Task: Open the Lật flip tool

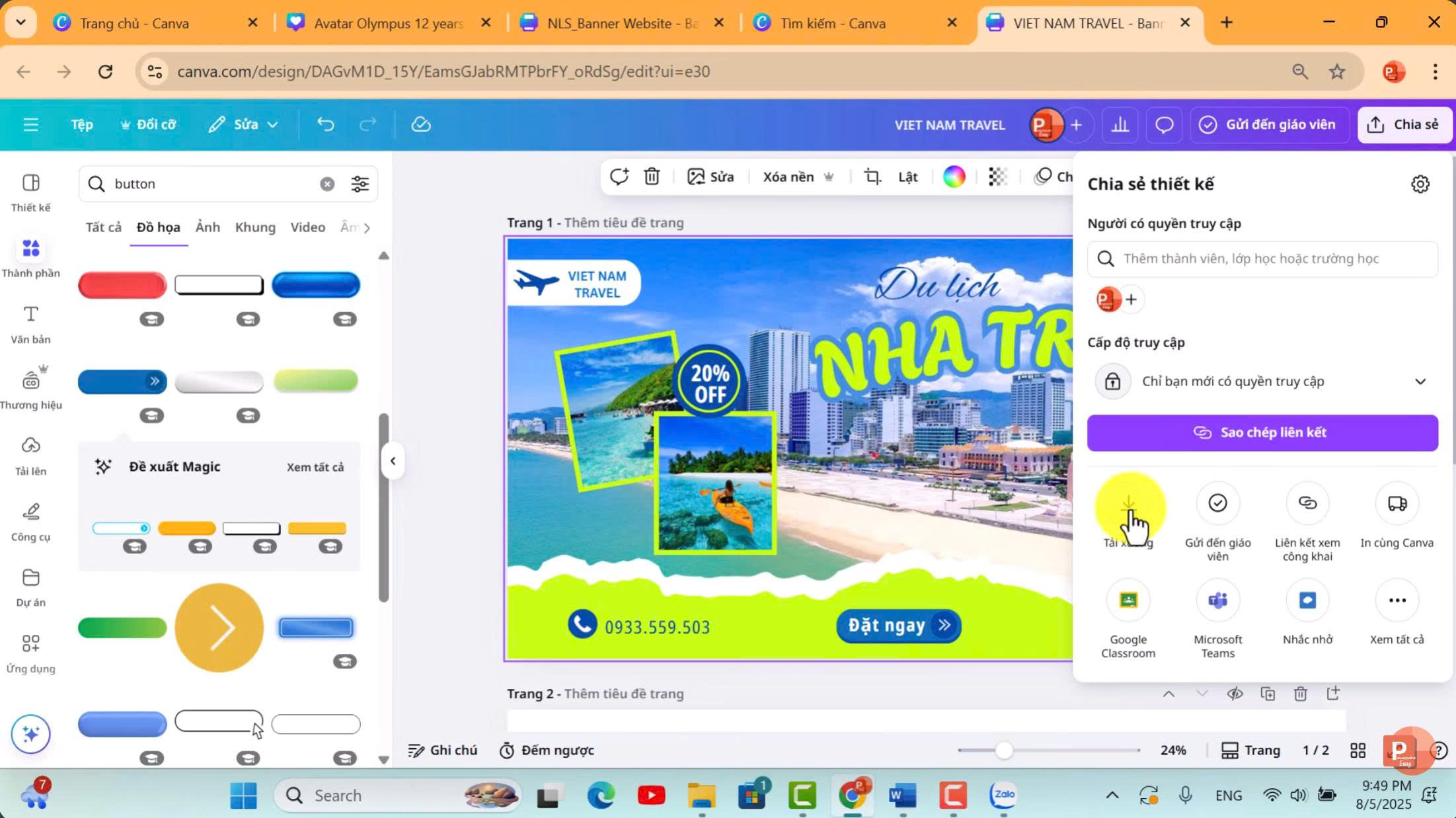Action: (x=907, y=177)
